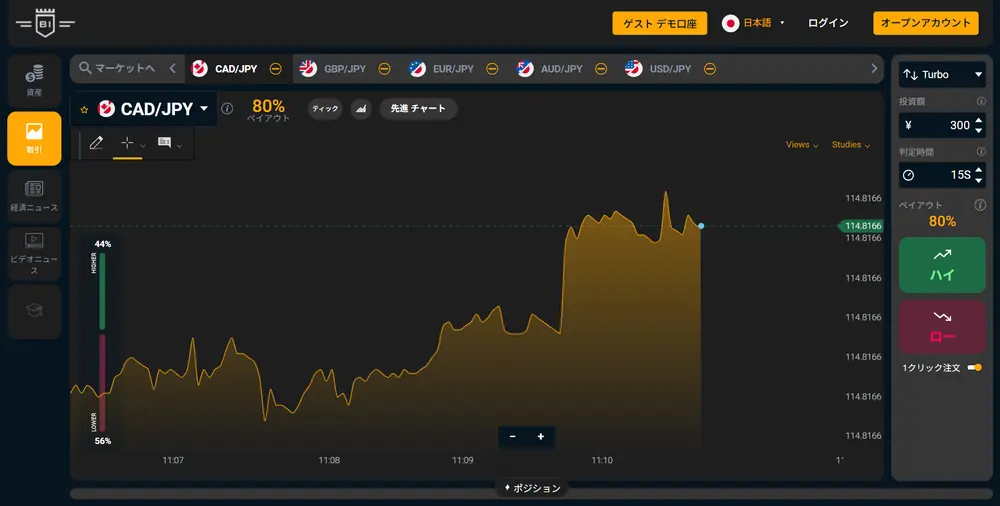
Task: Select the pencil drawing tool
Action: [x=96, y=144]
